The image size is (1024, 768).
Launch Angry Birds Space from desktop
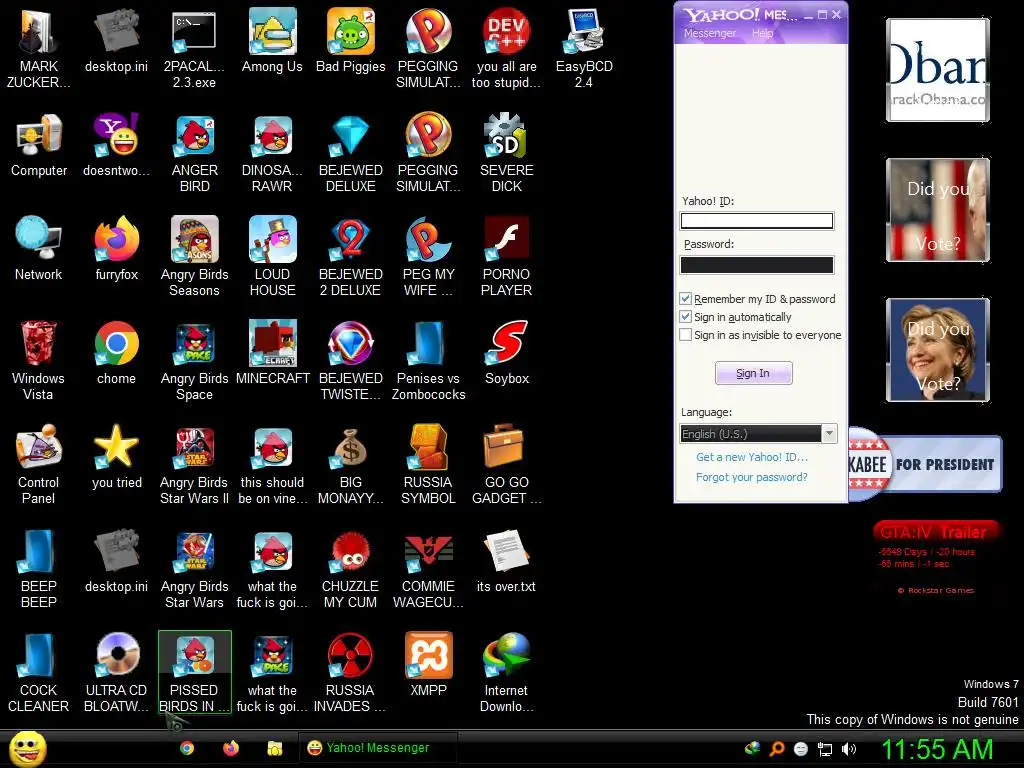(x=194, y=360)
